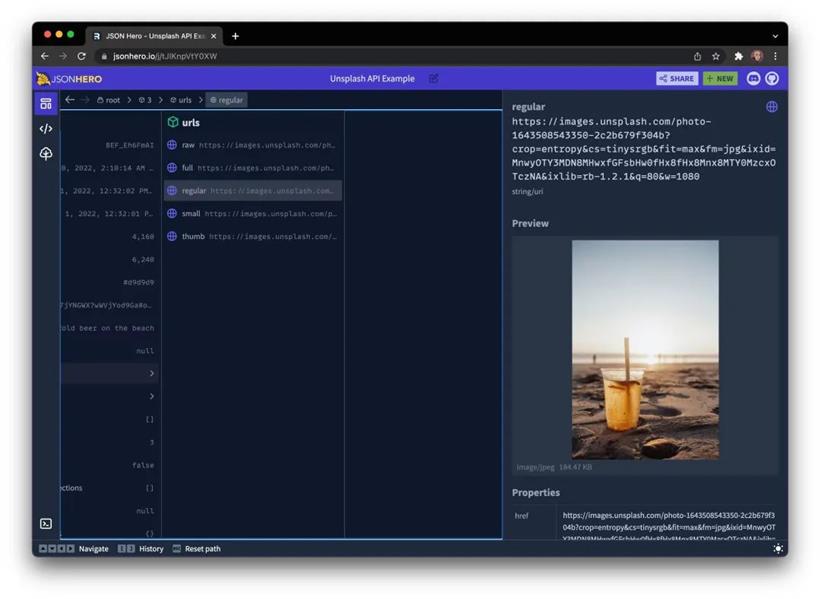
Task: Click the browser back button
Action: (44, 56)
